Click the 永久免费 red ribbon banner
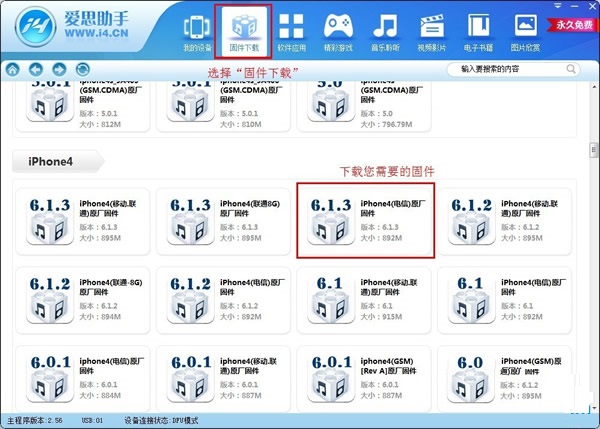 [573, 25]
